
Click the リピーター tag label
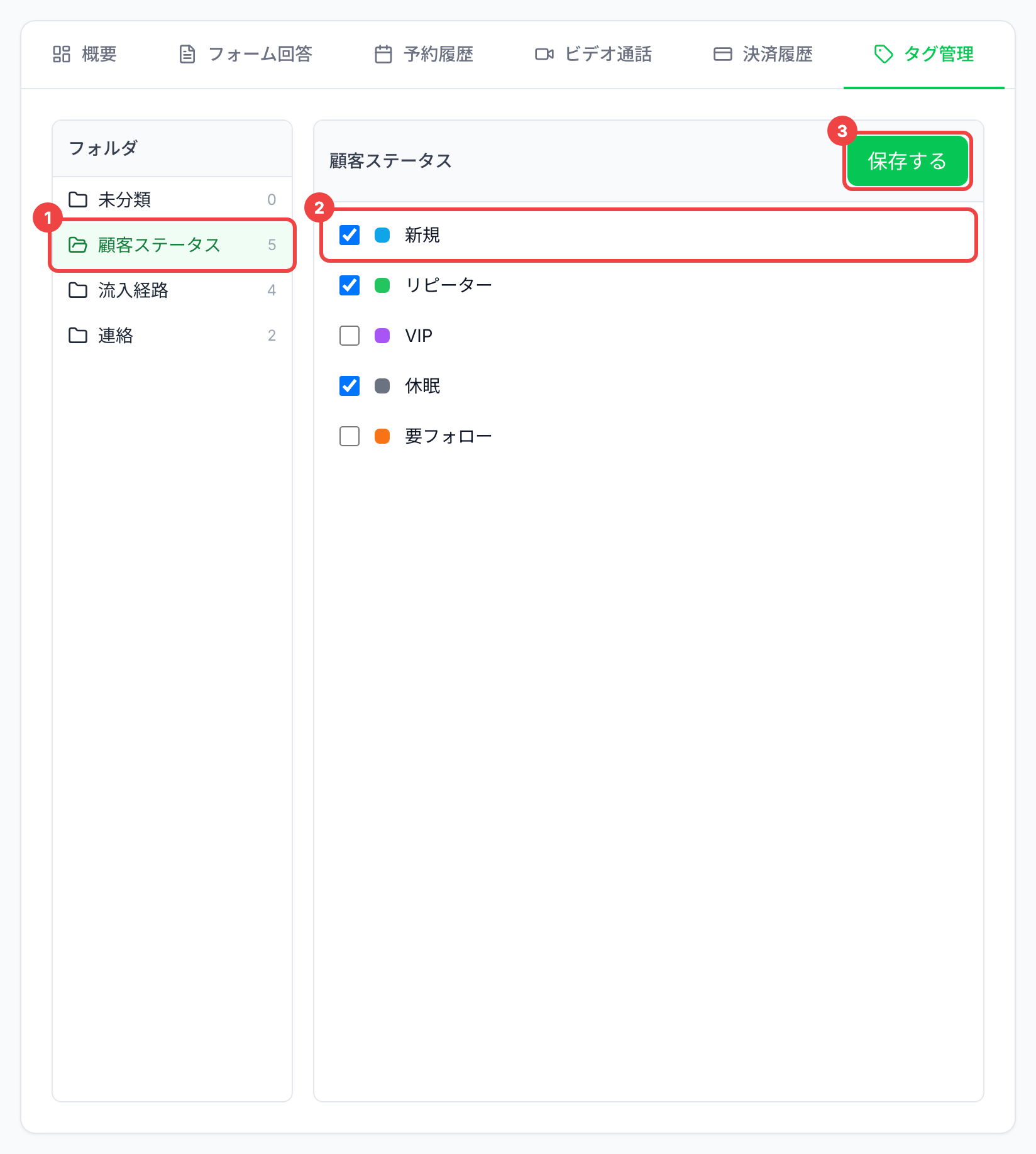click(x=448, y=285)
